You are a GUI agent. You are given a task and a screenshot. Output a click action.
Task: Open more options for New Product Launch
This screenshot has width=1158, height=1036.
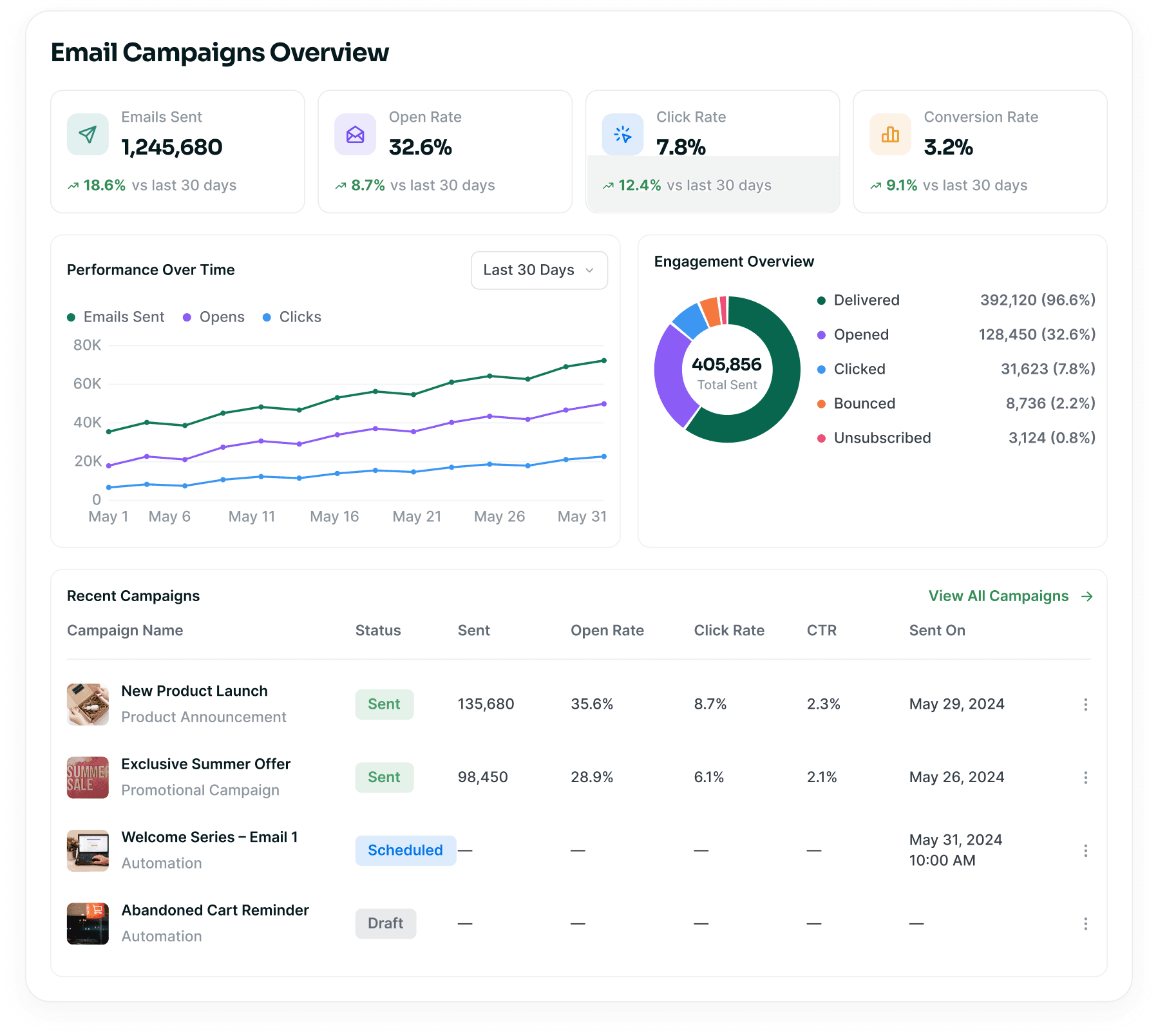point(1085,704)
